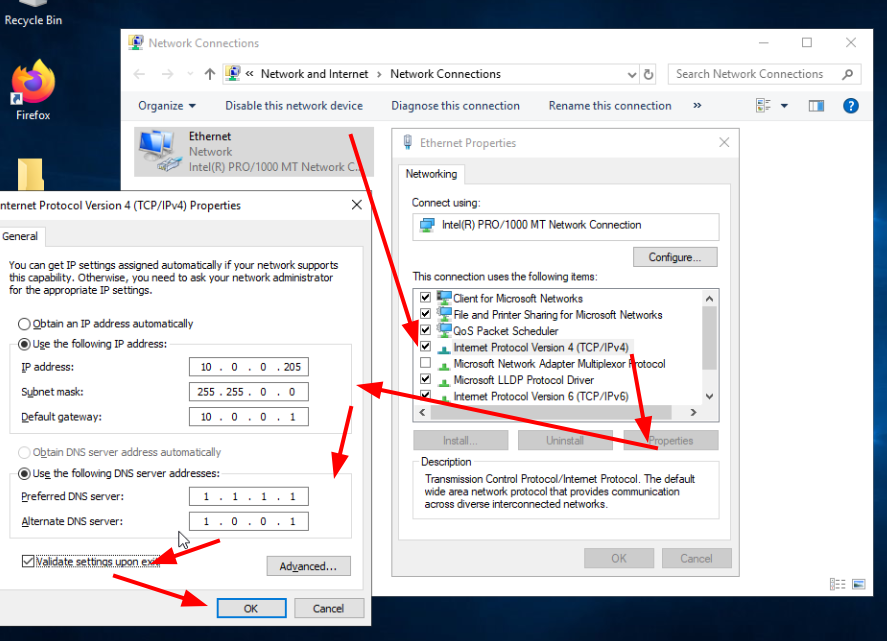Toggle Internet Protocol Version 4 checkbox
The height and width of the screenshot is (641, 887).
click(425, 346)
